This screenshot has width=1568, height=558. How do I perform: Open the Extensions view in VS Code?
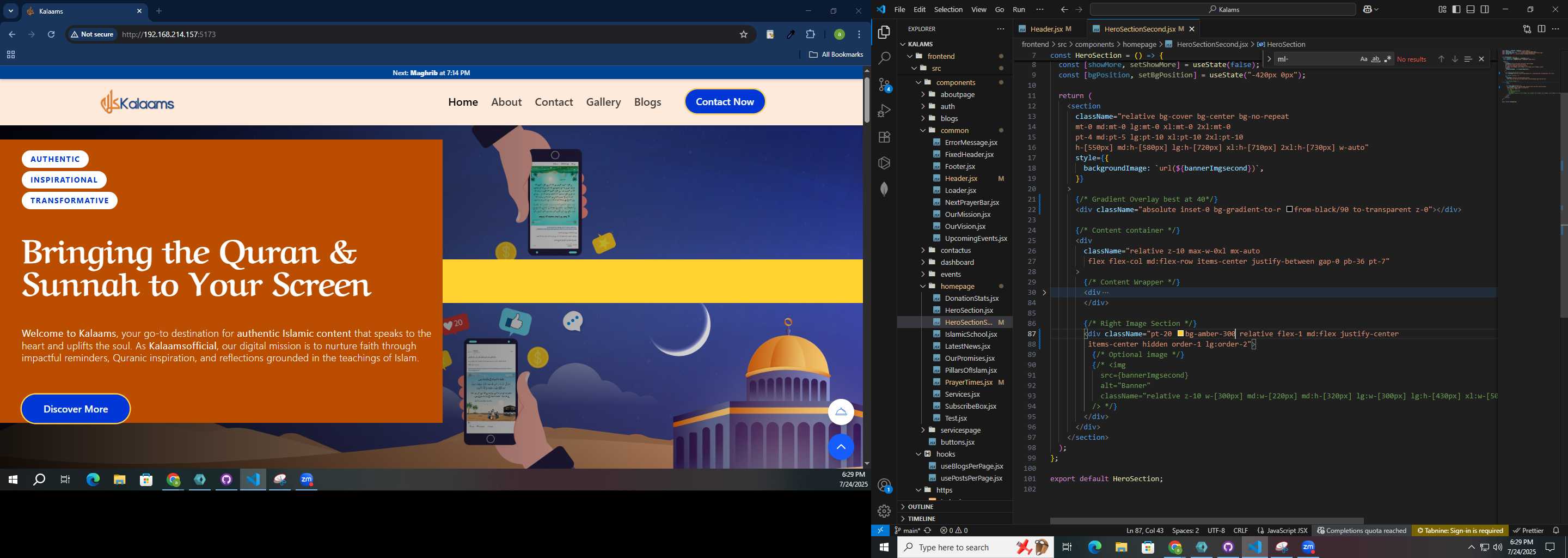click(884, 137)
